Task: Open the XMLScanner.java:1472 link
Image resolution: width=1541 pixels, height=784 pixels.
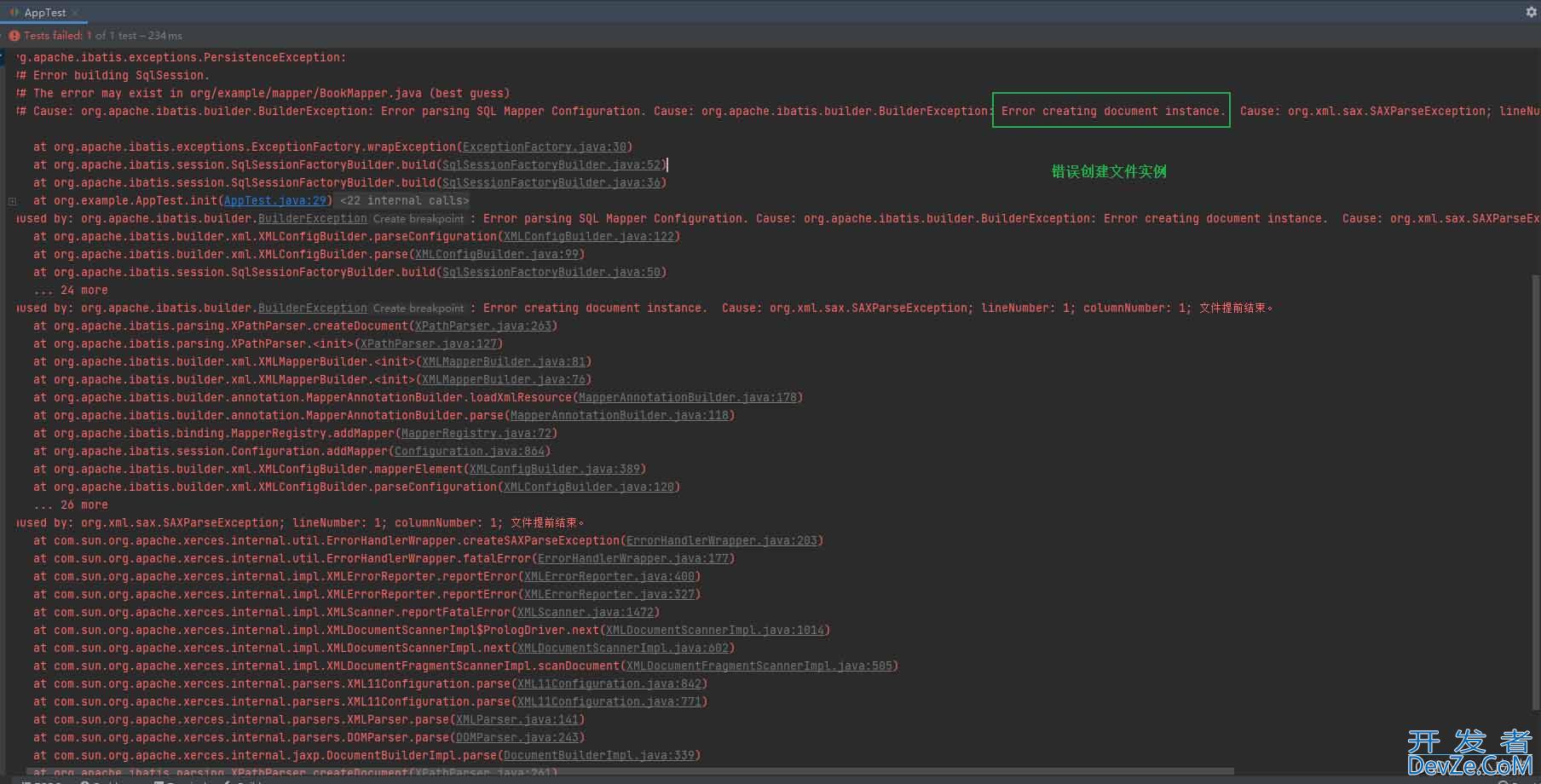Action: [586, 613]
